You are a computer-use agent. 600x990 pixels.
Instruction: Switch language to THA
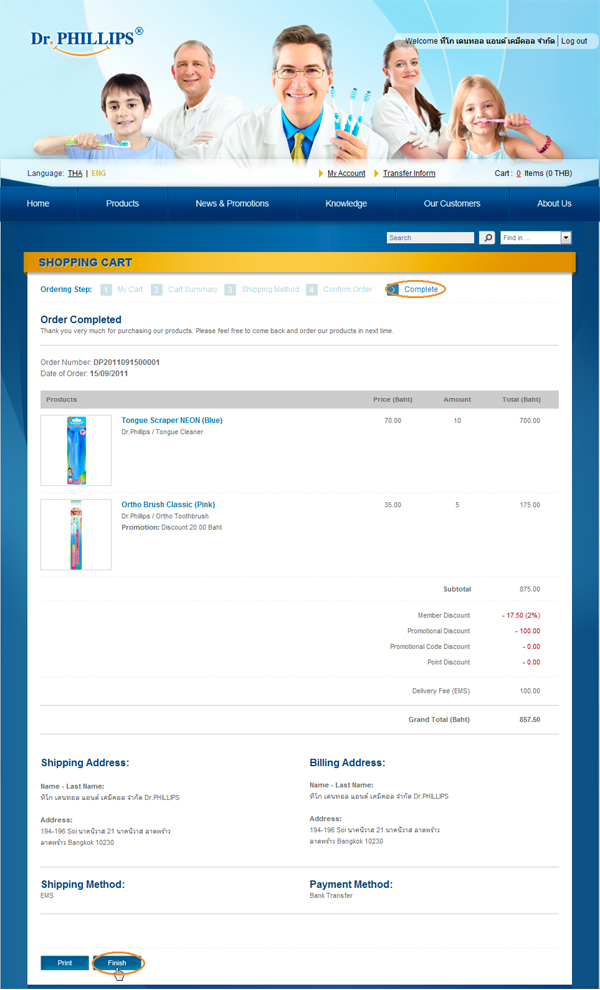coord(75,173)
